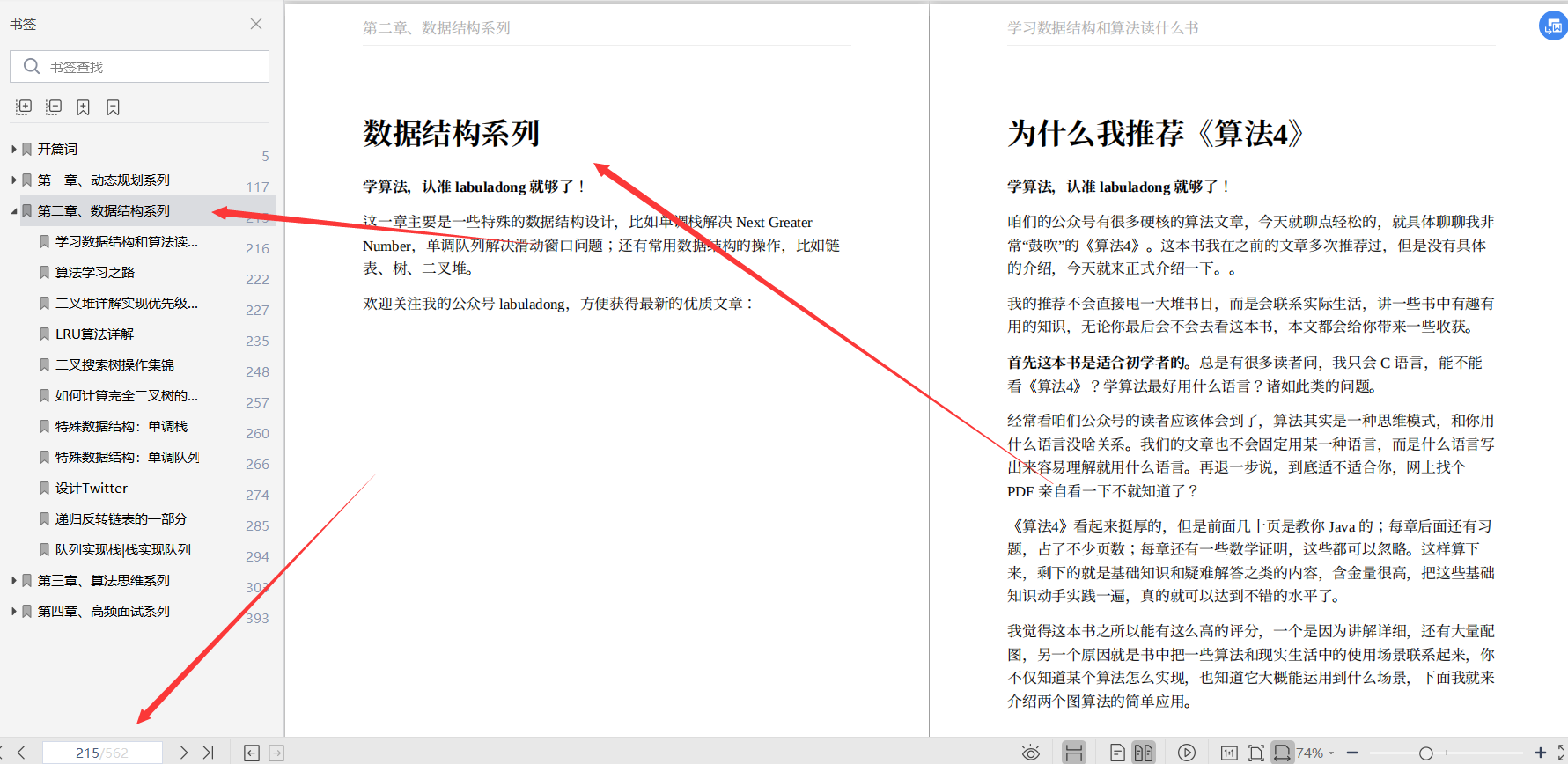This screenshot has height=764, width=1568.
Task: Go to 第四章、高频面试系列
Action: [x=104, y=612]
